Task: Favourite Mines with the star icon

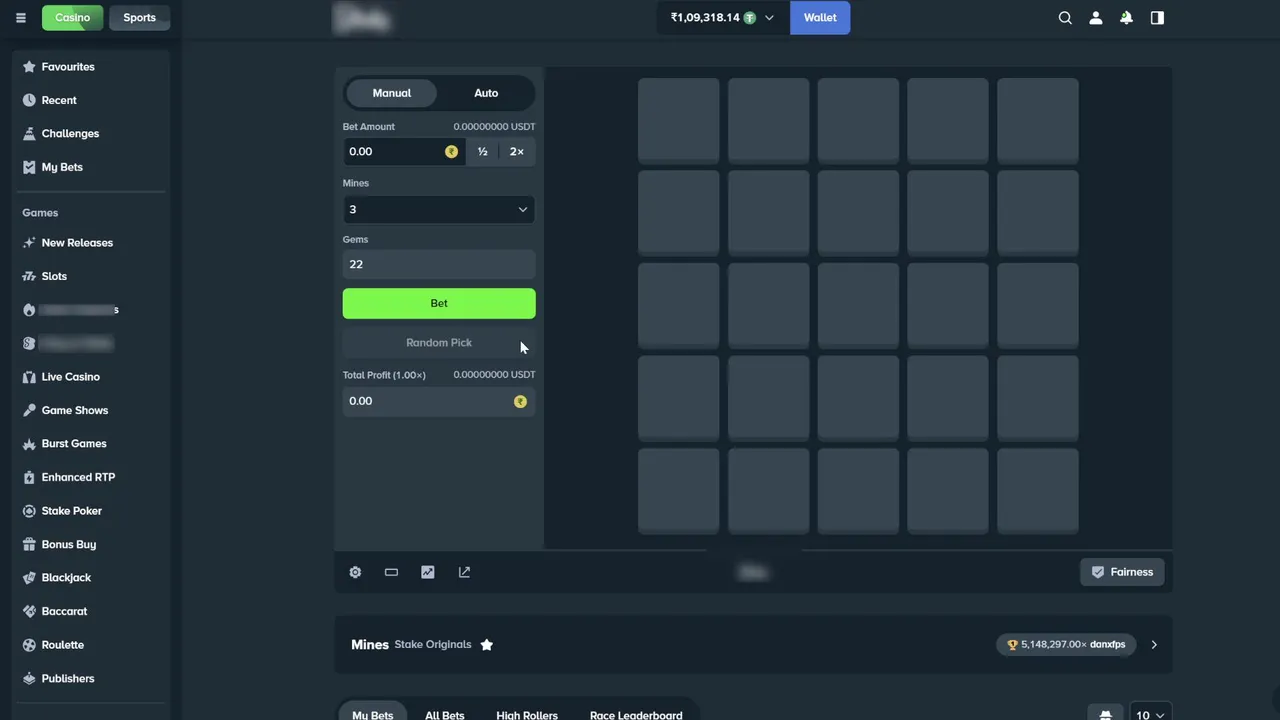Action: click(x=487, y=645)
